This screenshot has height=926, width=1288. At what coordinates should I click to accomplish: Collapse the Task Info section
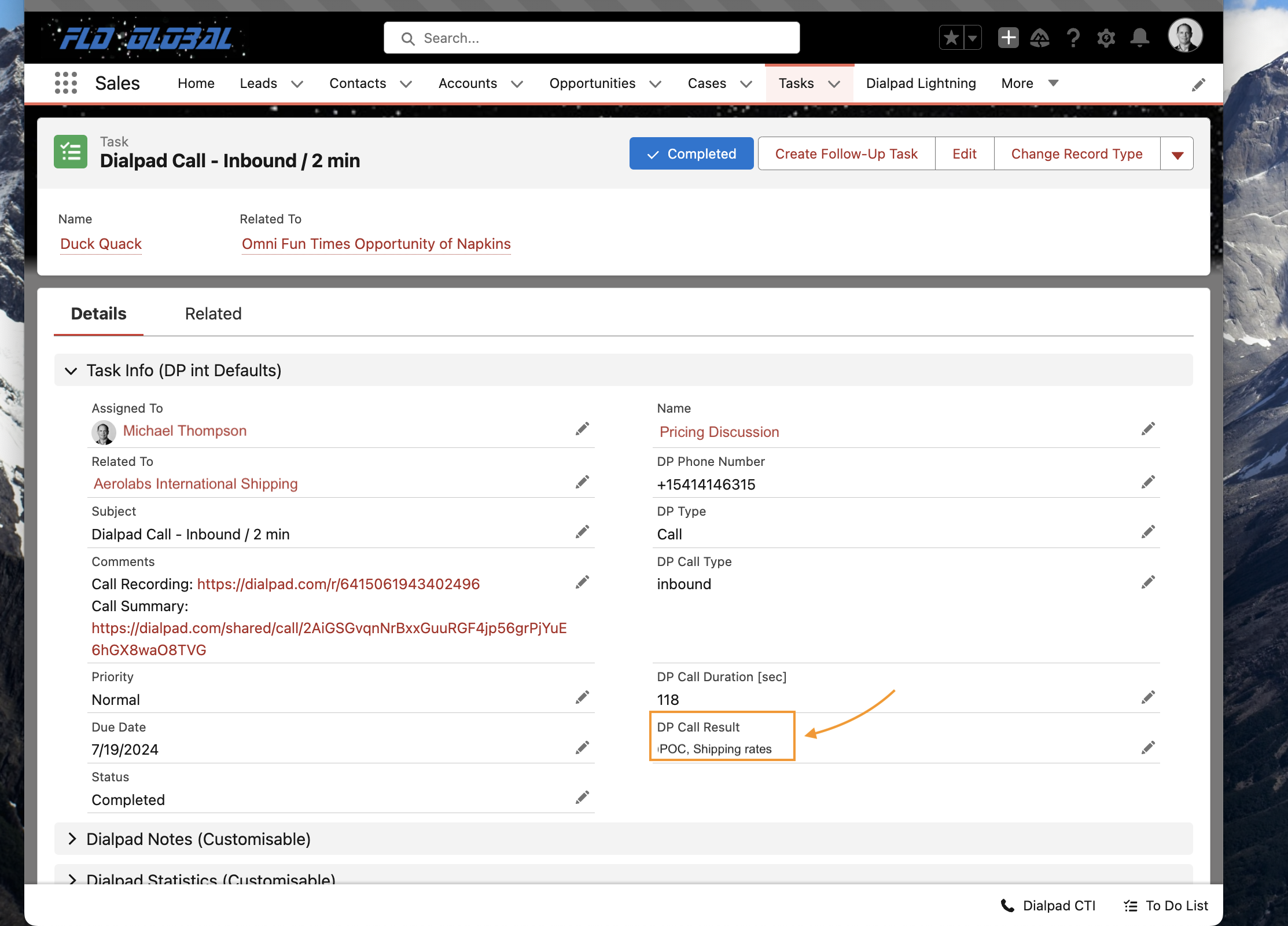(71, 370)
